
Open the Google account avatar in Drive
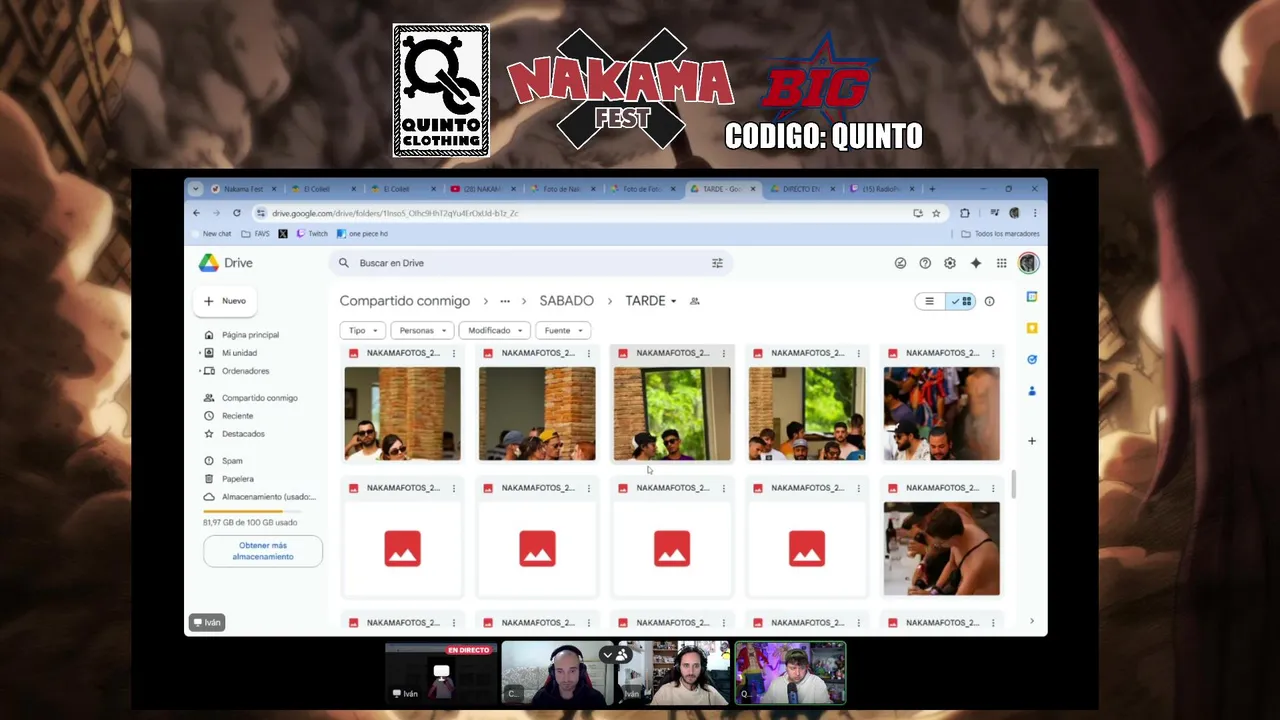[x=1029, y=263]
